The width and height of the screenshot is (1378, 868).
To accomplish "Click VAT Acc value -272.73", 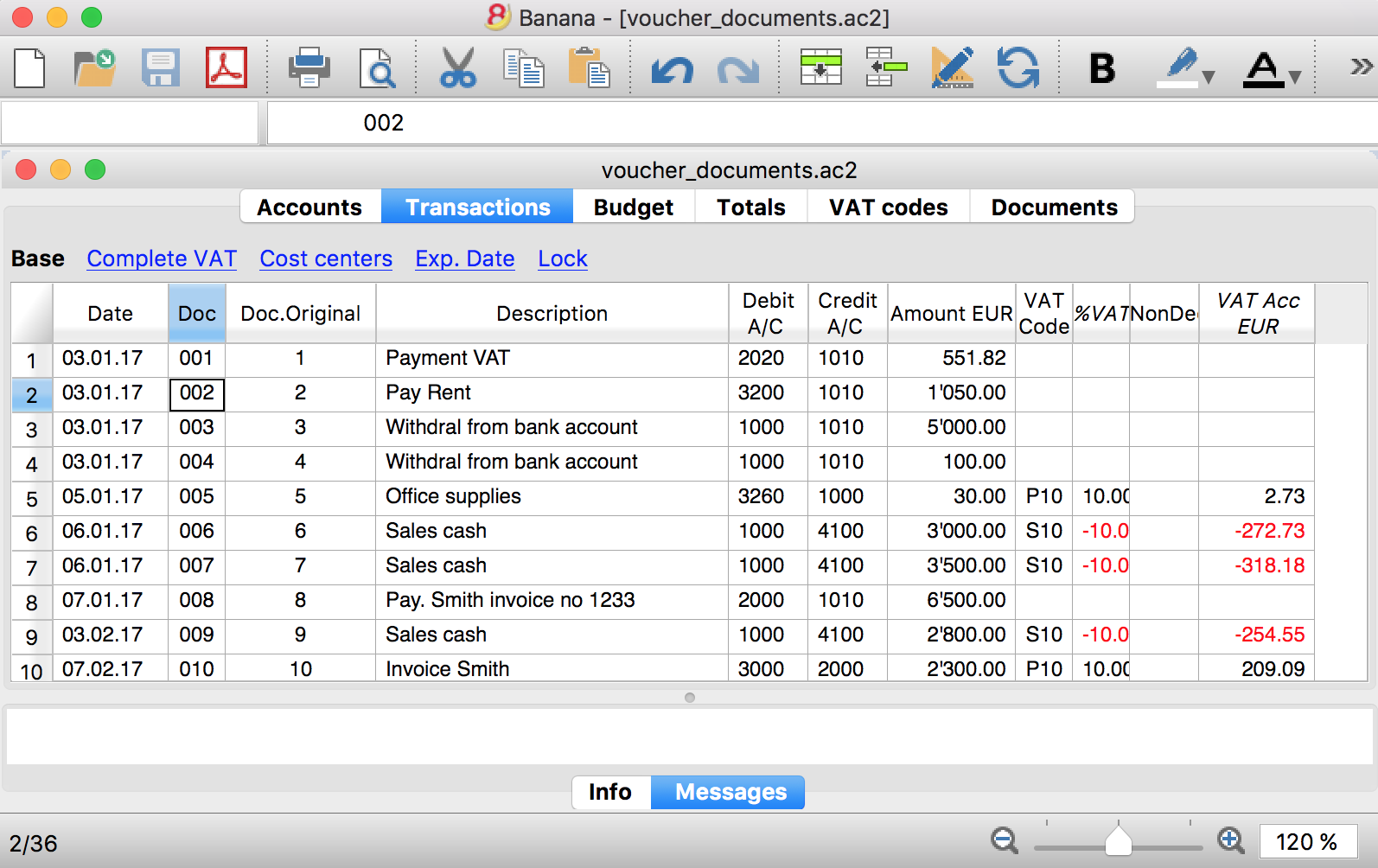I will tap(1256, 532).
